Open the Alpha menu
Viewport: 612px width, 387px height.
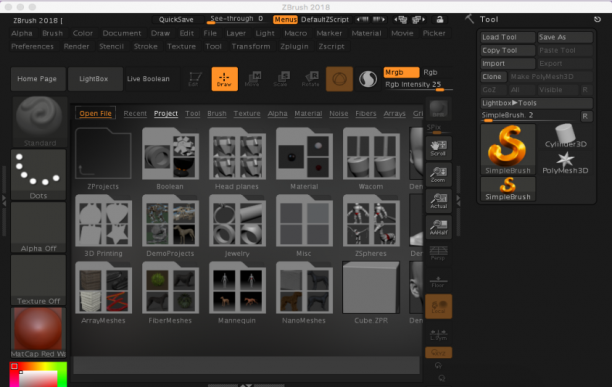[x=22, y=33]
